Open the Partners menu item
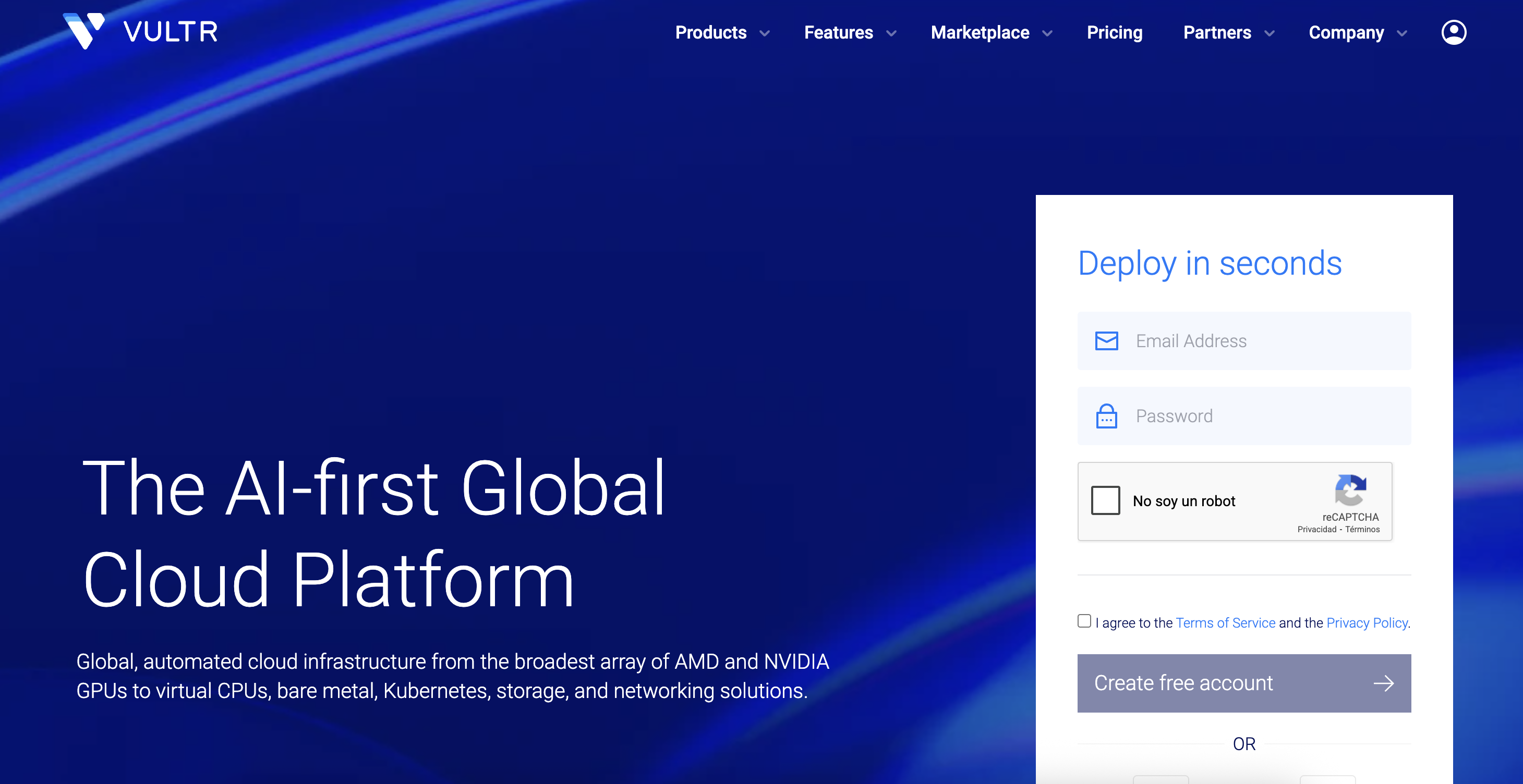The image size is (1523, 784). tap(1217, 32)
